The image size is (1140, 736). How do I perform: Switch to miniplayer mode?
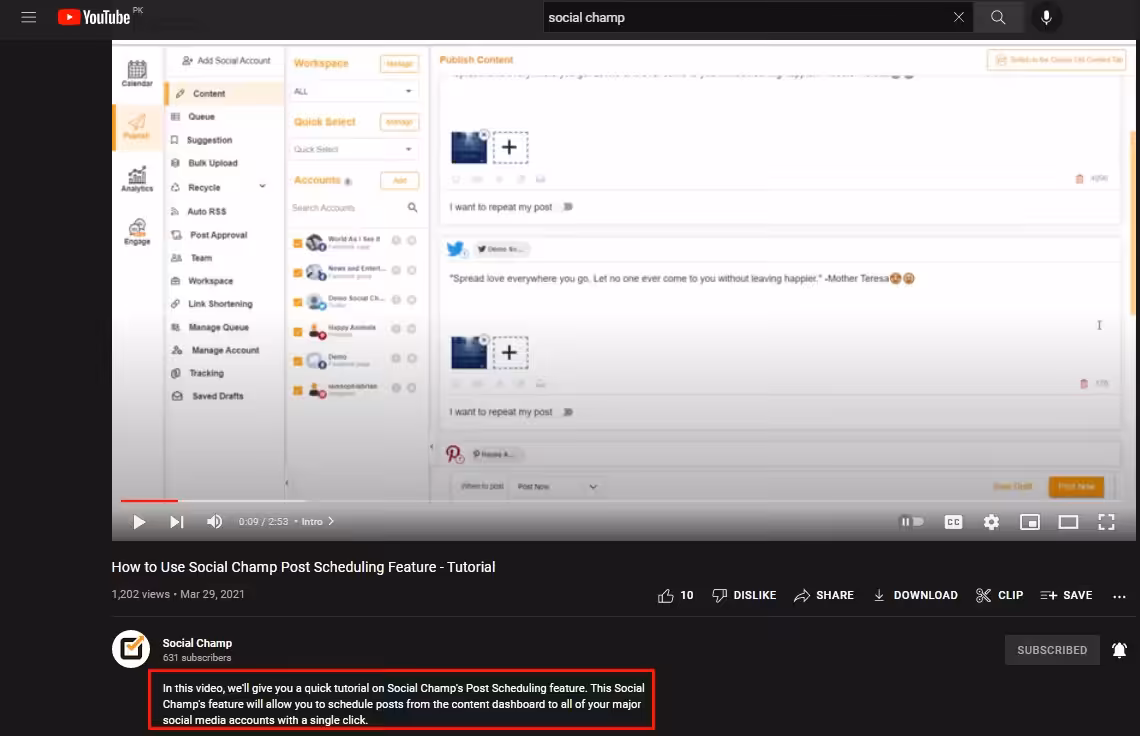[x=1029, y=522]
